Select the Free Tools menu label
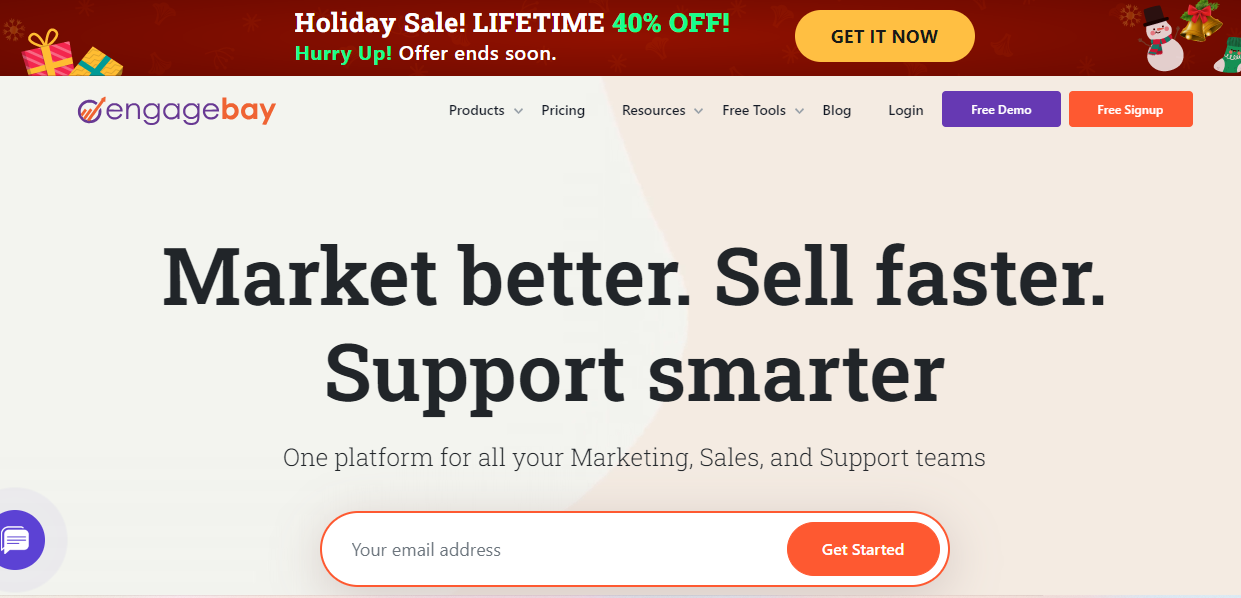This screenshot has width=1241, height=598. [754, 110]
